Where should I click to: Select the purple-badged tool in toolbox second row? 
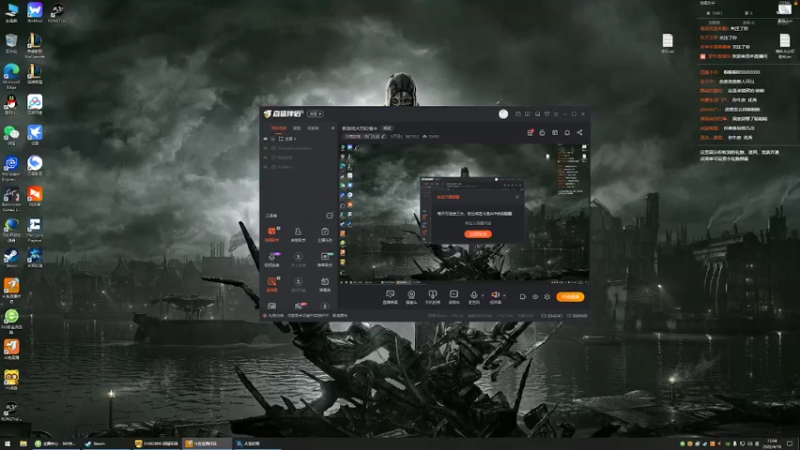272,259
